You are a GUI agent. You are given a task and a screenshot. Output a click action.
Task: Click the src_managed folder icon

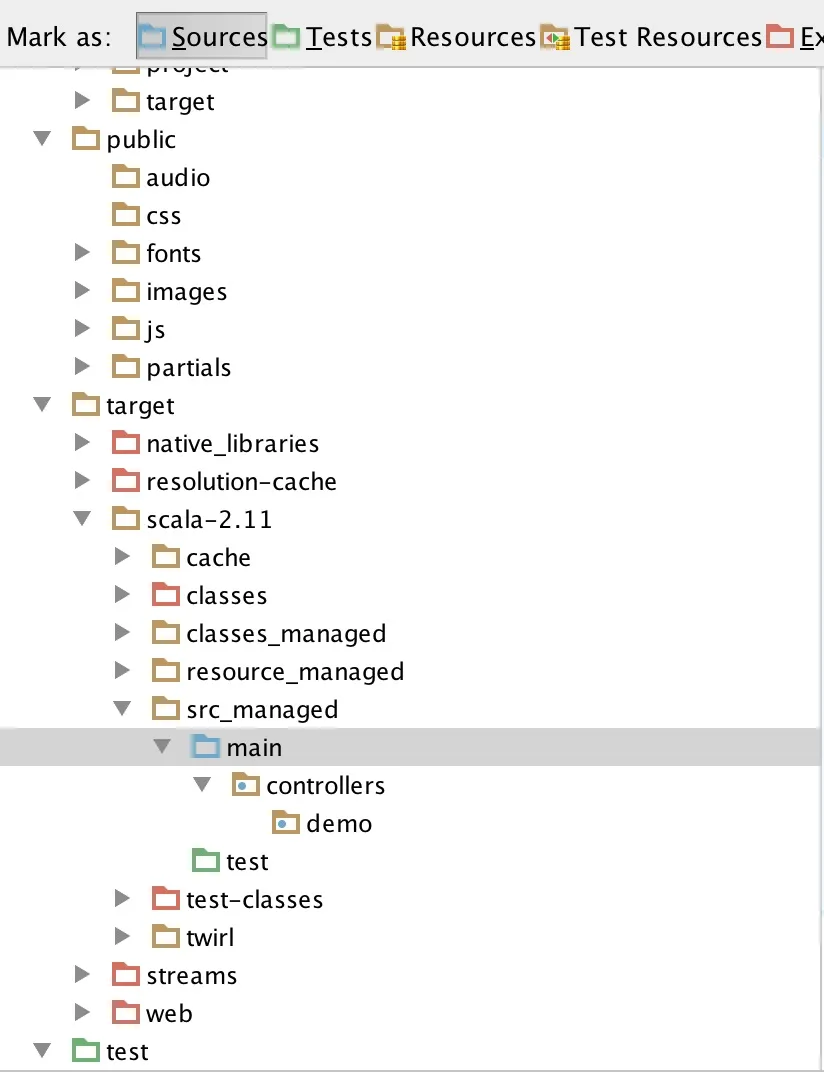(166, 708)
